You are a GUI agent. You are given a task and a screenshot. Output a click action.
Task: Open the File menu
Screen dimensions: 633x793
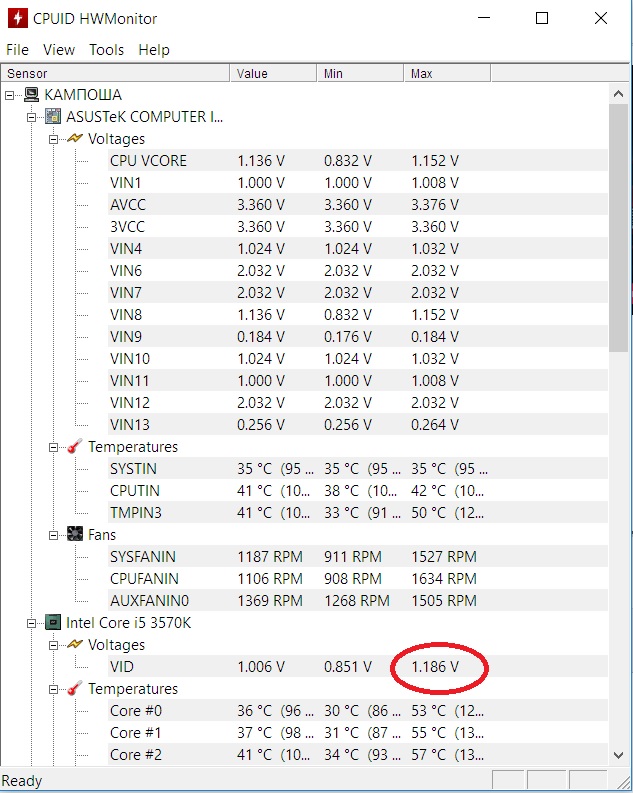click(x=17, y=50)
